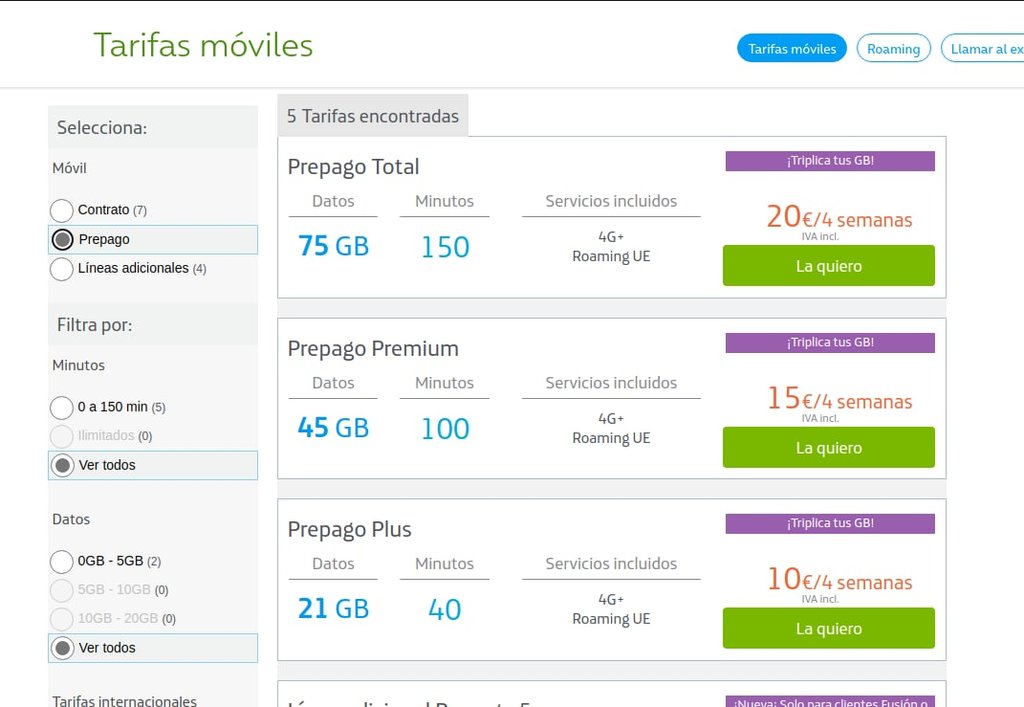Select the Contrato radio button
This screenshot has height=707, width=1024.
coord(62,210)
